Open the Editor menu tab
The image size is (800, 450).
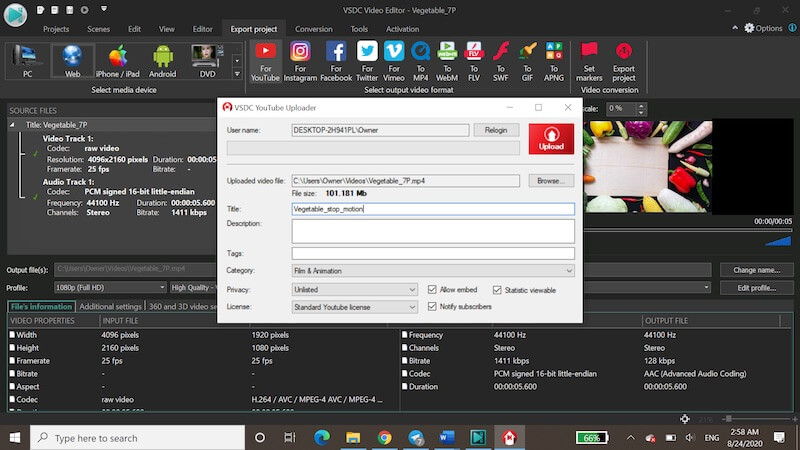click(x=202, y=29)
